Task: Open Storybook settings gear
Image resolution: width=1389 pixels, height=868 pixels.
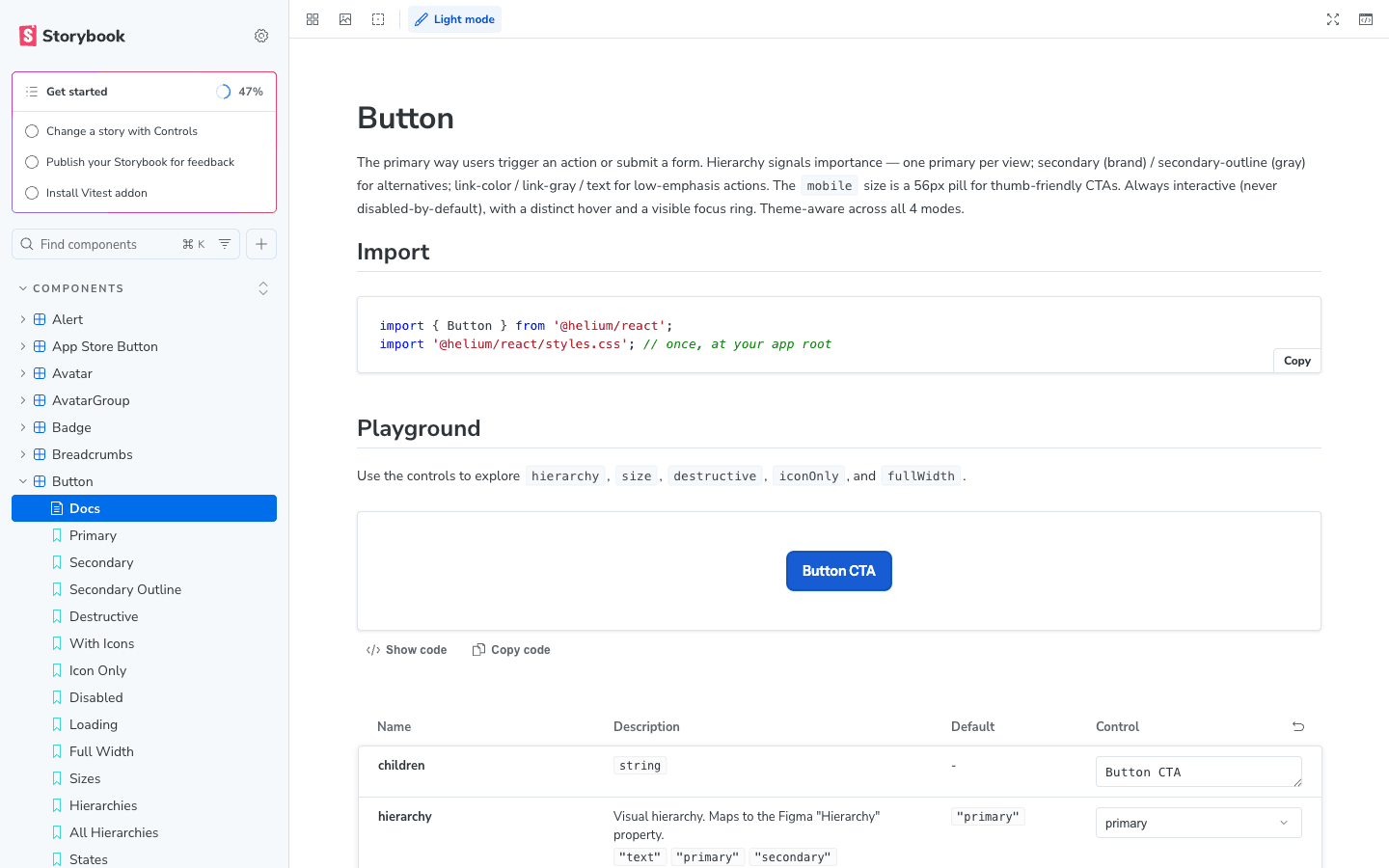Action: pyautogui.click(x=261, y=36)
